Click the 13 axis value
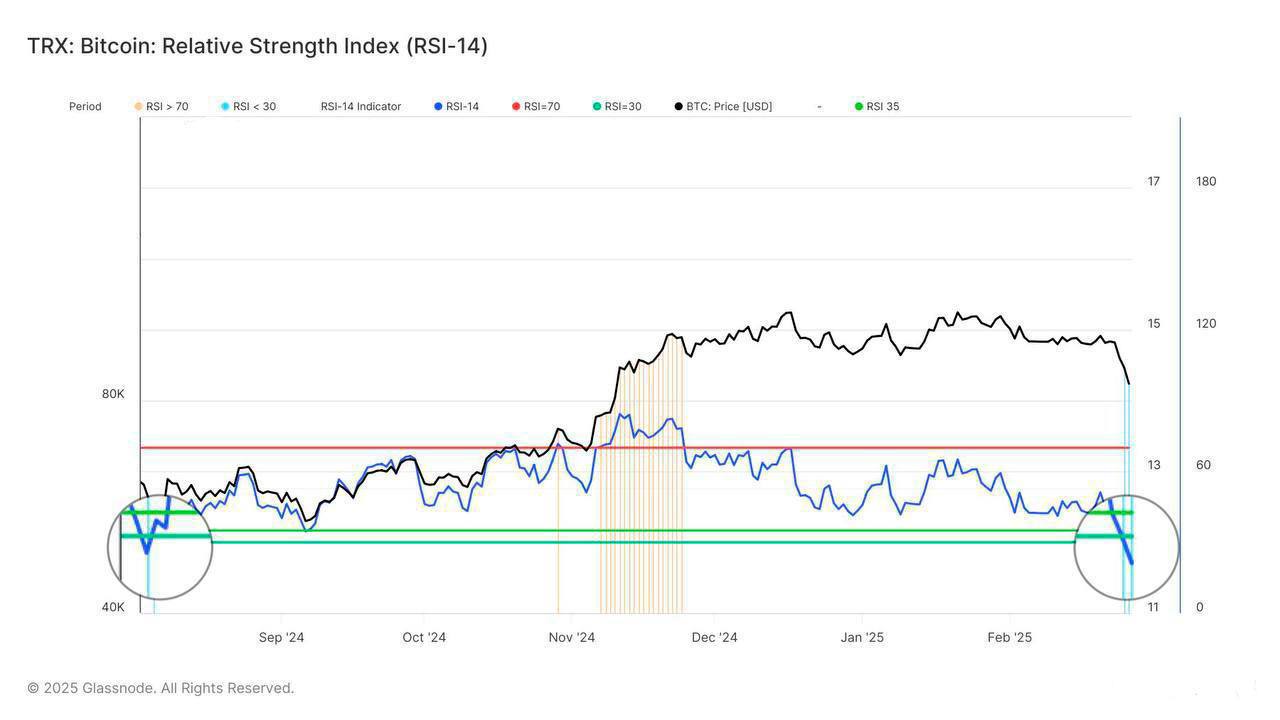 click(x=1154, y=465)
